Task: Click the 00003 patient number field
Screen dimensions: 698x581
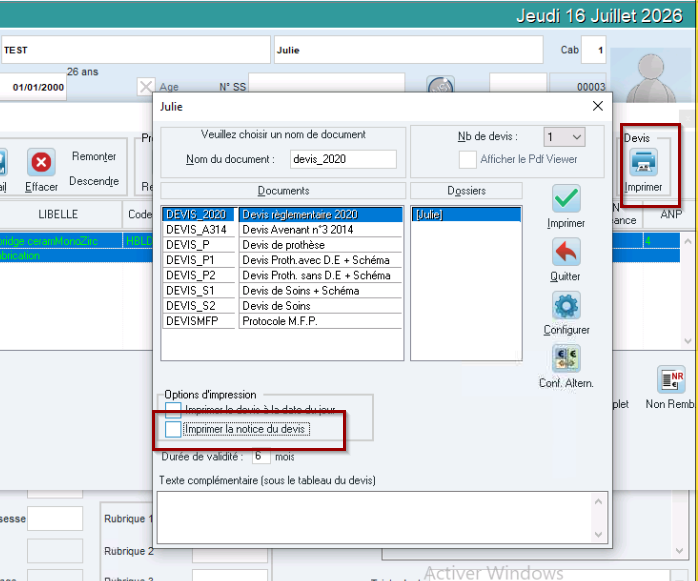Action: point(578,84)
